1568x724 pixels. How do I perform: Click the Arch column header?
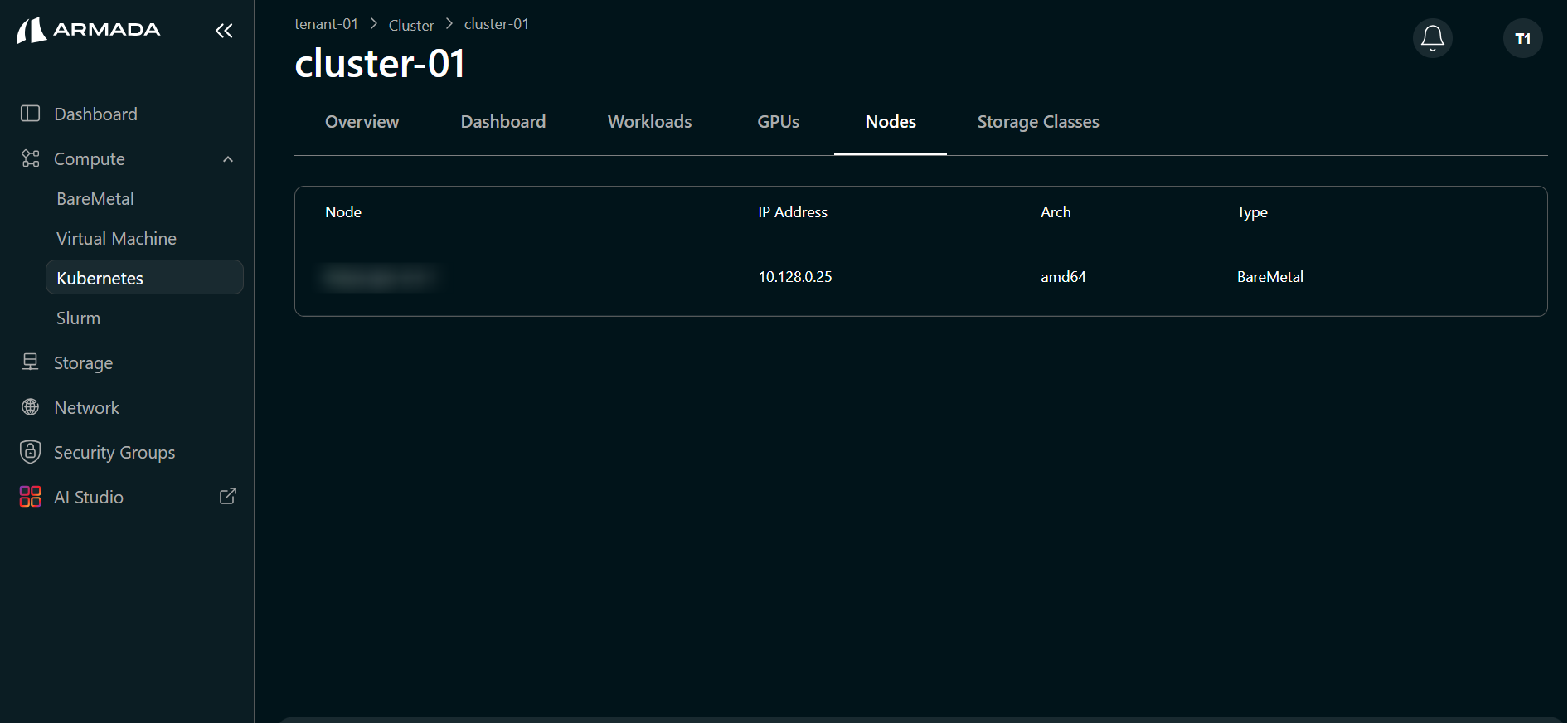1056,212
